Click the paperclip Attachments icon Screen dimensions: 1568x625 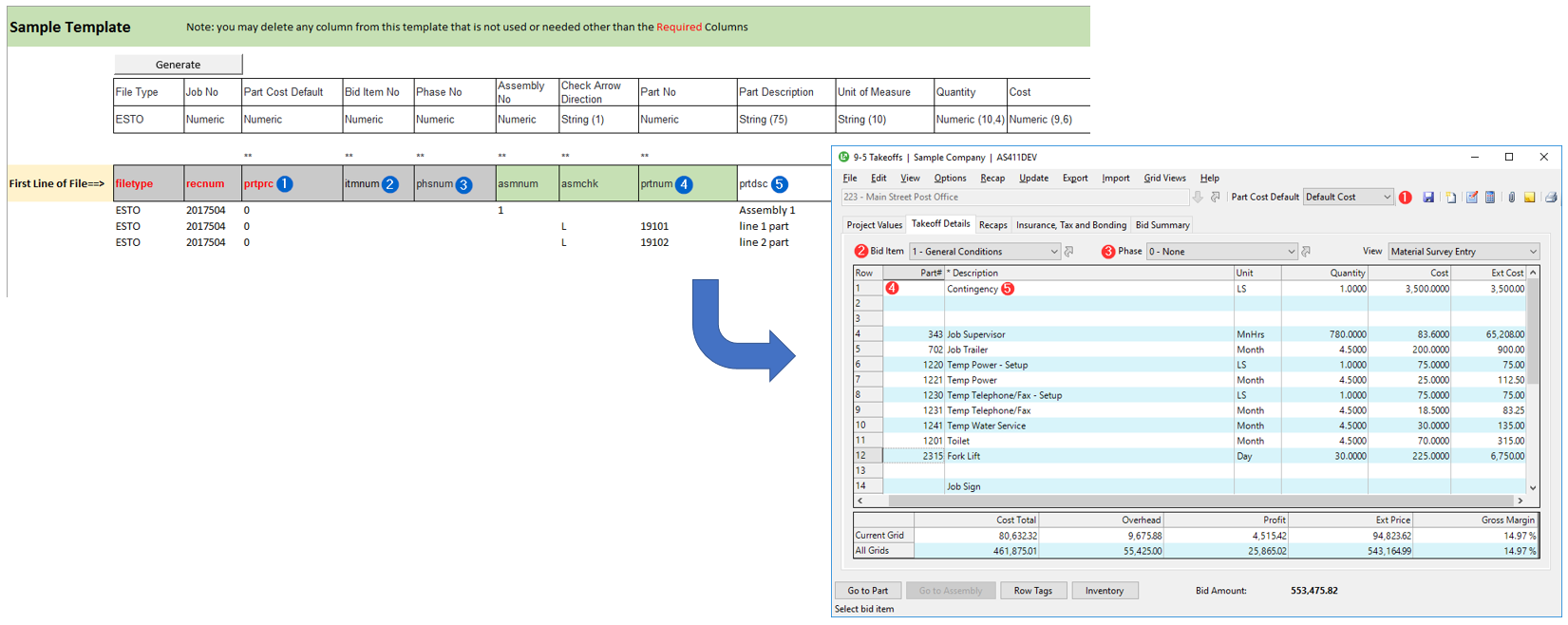[x=1512, y=198]
